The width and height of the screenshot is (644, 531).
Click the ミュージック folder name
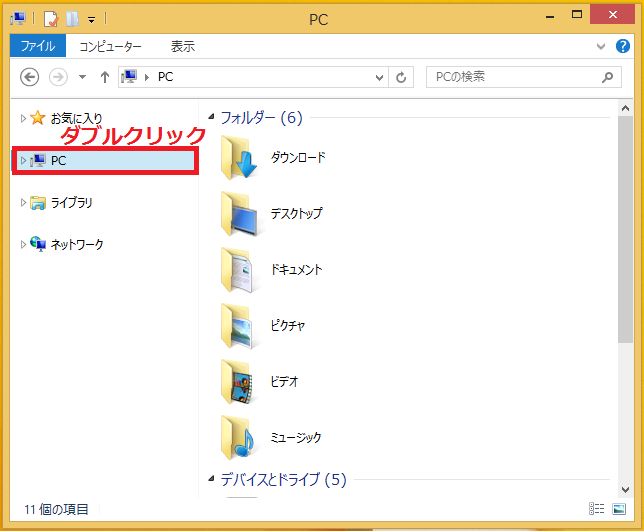[x=296, y=438]
